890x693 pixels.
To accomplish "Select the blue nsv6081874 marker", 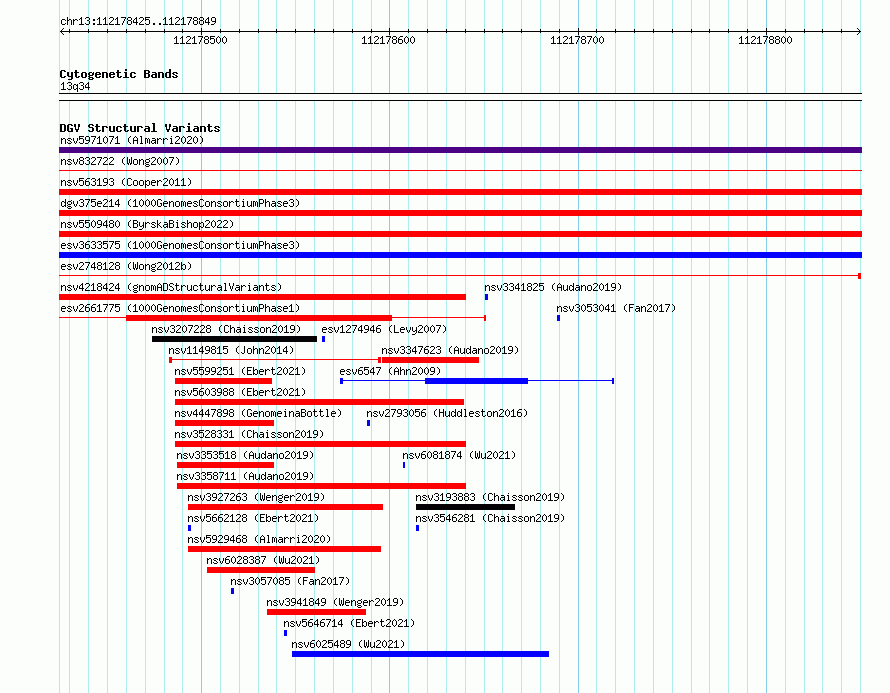I will coord(404,465).
